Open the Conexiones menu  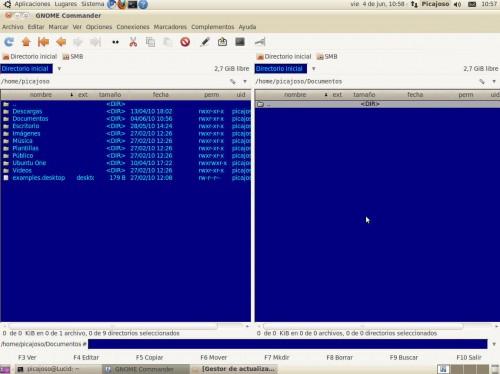133,27
